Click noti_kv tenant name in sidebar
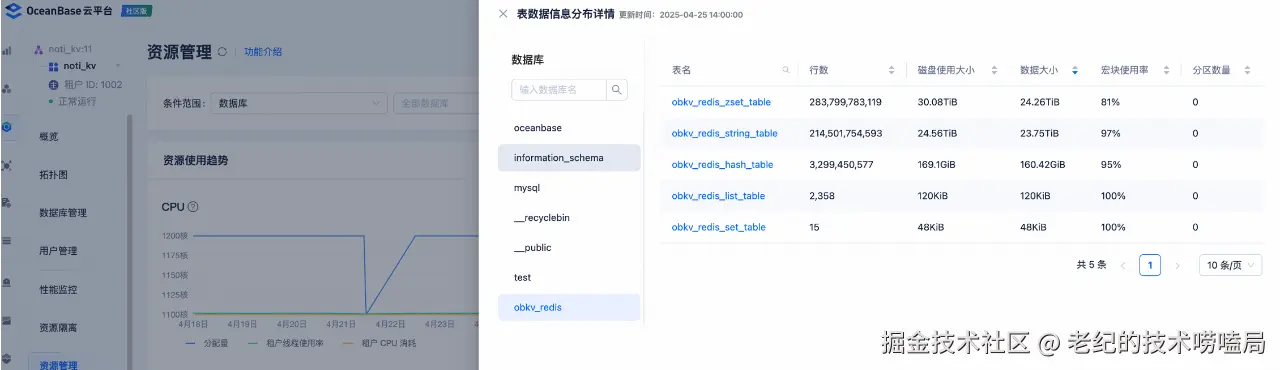This screenshot has width=1280, height=370. pyautogui.click(x=79, y=66)
